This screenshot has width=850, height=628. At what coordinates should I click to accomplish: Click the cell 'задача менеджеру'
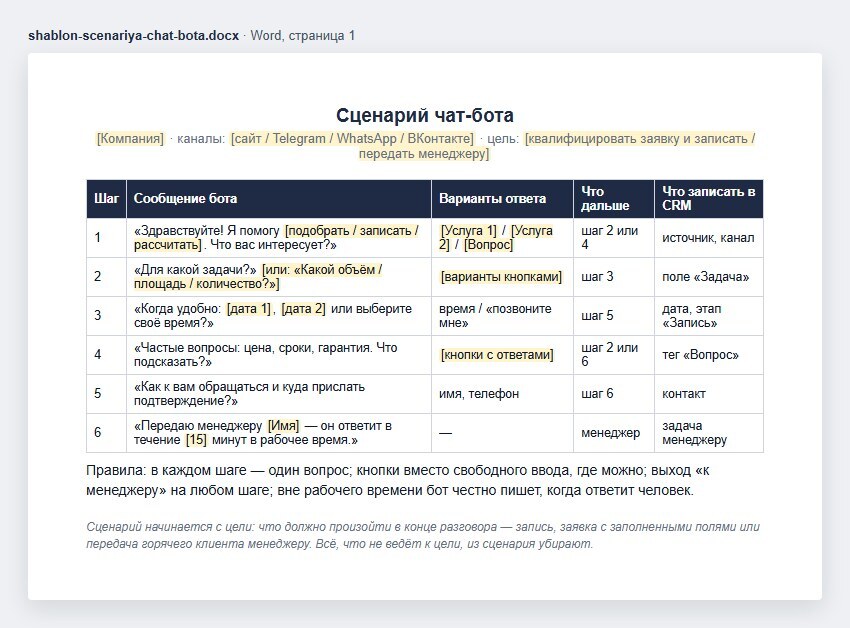tap(709, 433)
